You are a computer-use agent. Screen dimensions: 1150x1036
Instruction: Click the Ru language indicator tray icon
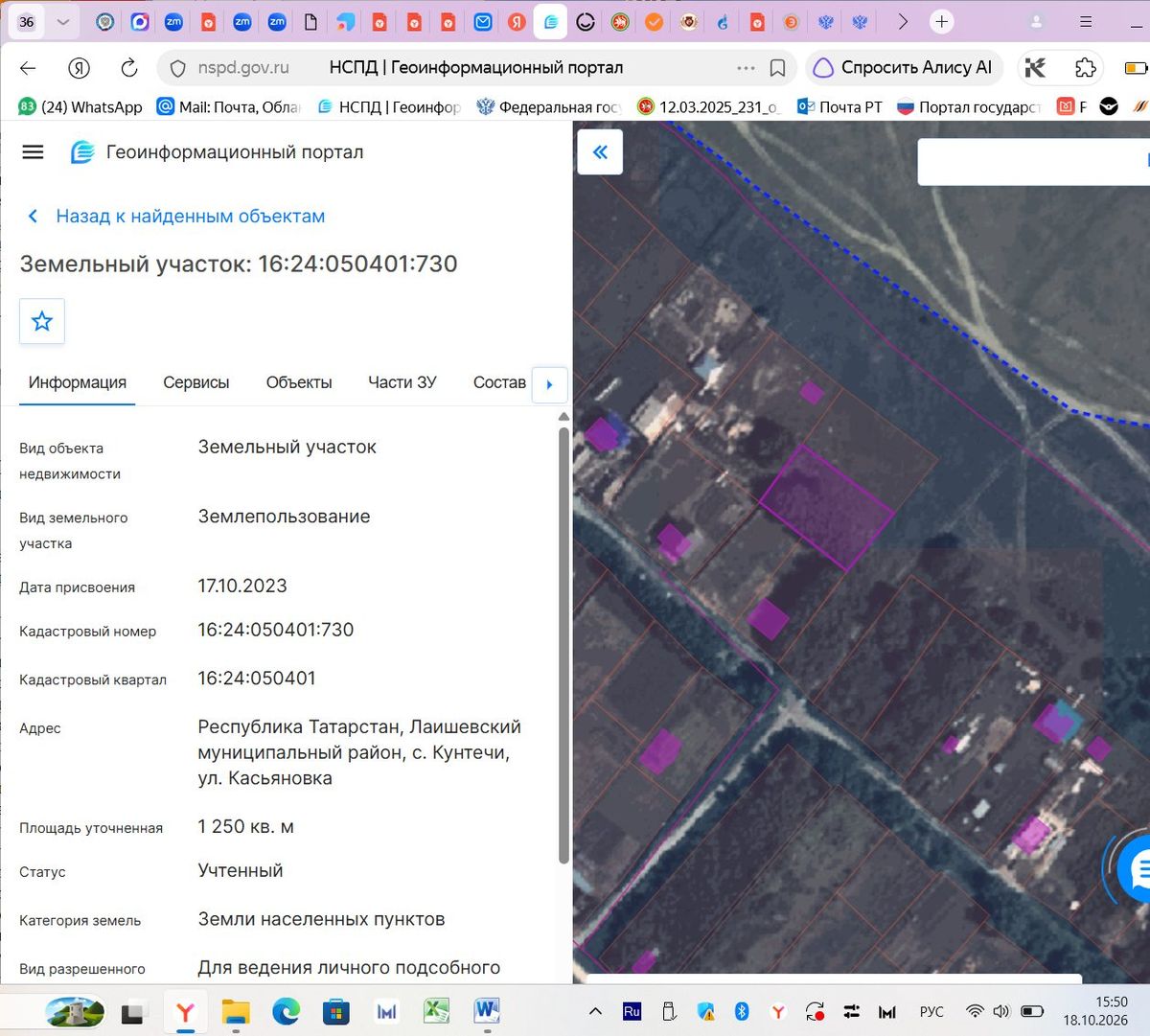[632, 1011]
